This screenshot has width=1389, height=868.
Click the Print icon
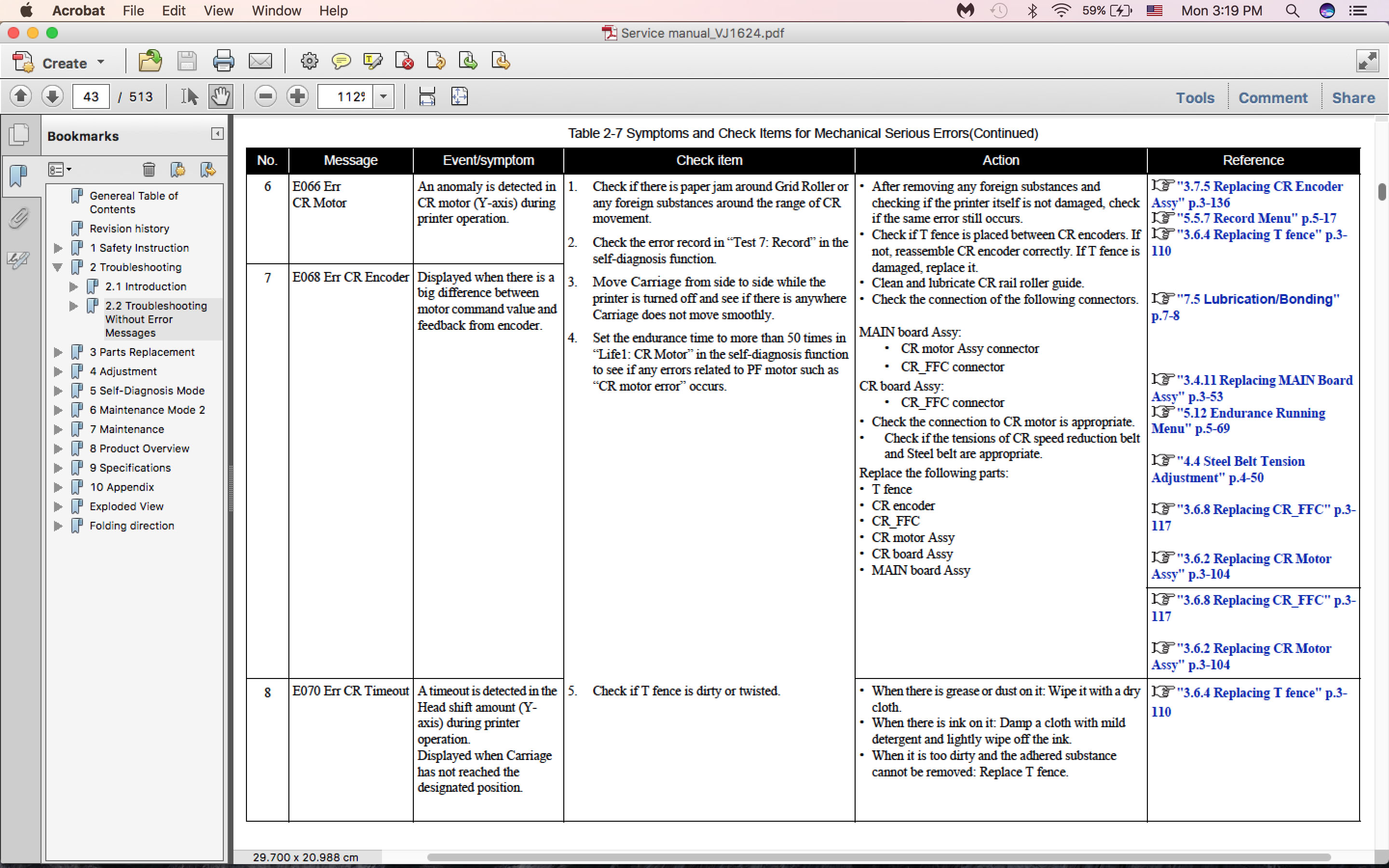point(223,61)
